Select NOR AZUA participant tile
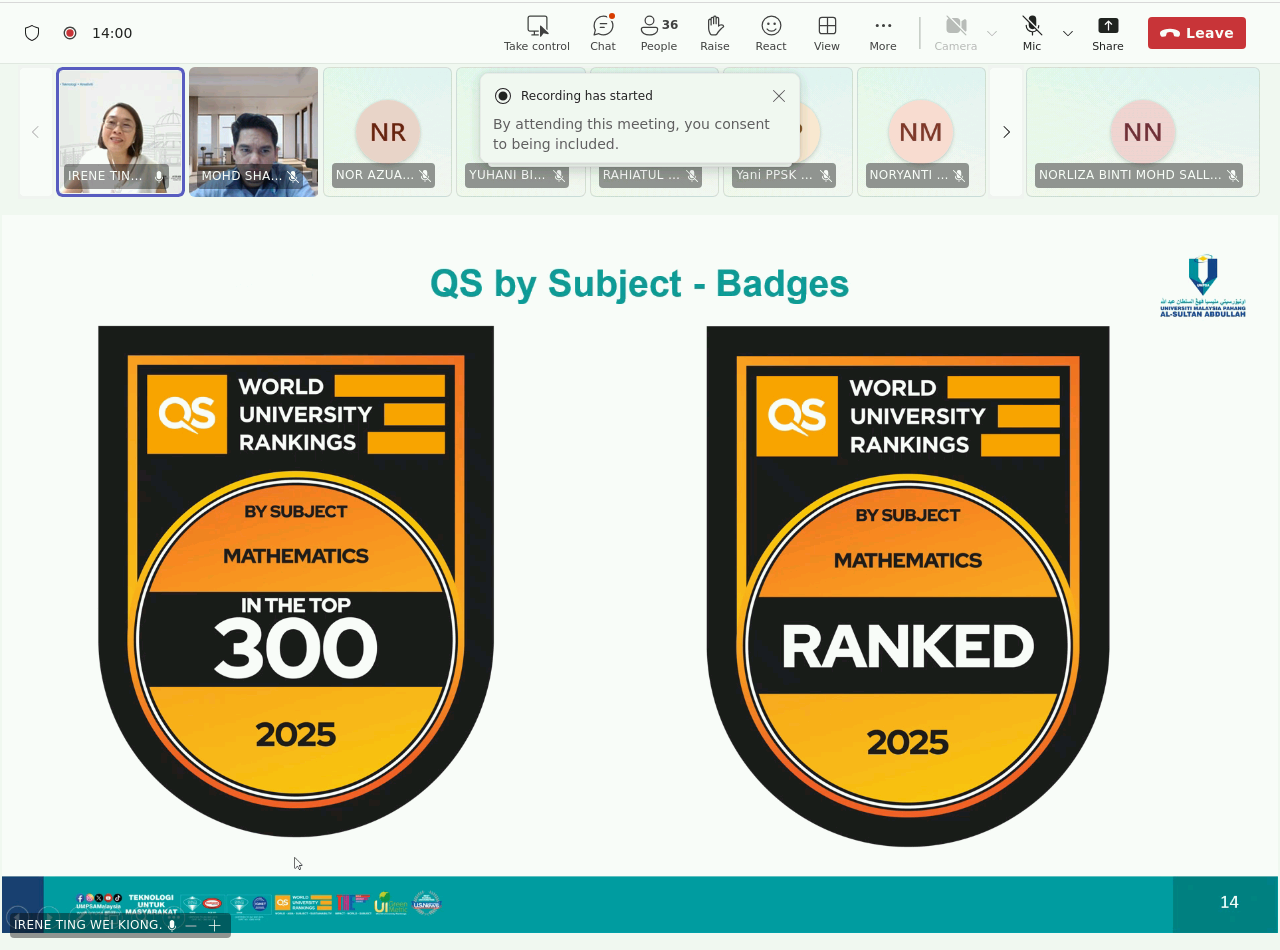Viewport: 1280px width, 950px height. pyautogui.click(x=388, y=132)
